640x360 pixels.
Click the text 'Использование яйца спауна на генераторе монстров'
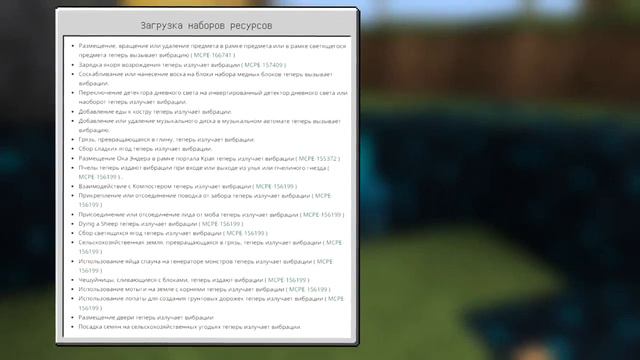(156, 261)
